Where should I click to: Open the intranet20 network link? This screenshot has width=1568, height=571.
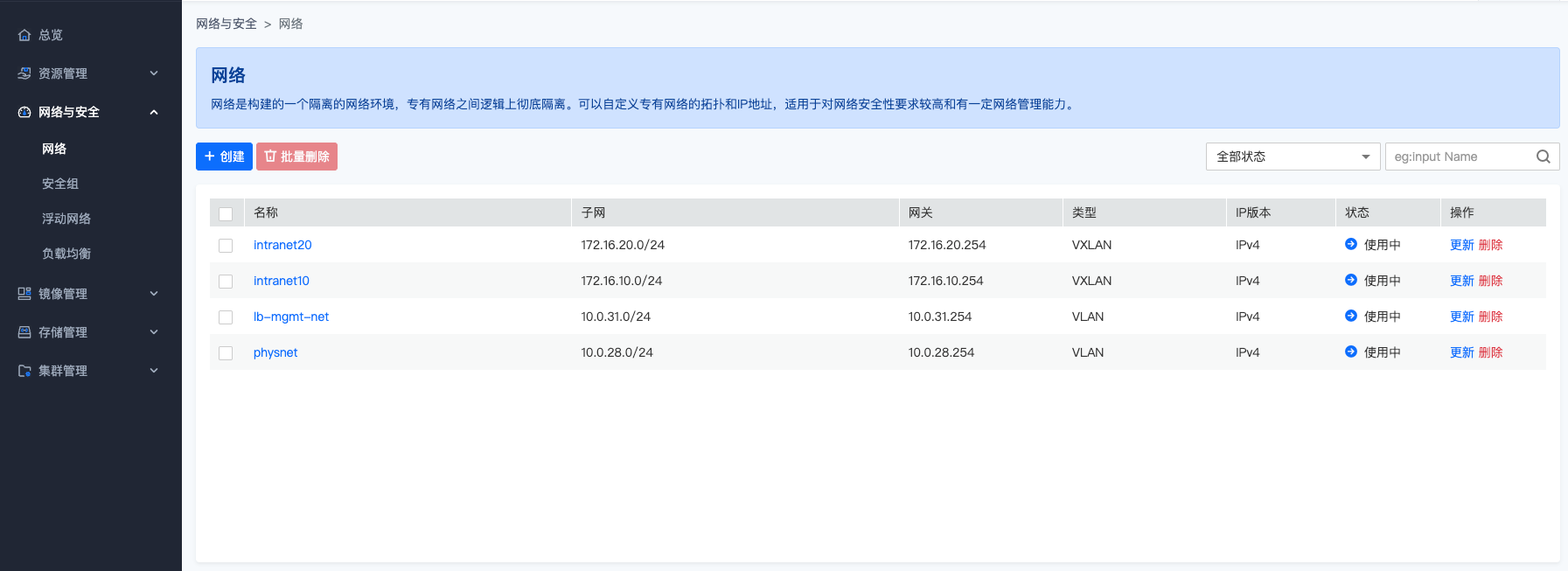(x=282, y=245)
